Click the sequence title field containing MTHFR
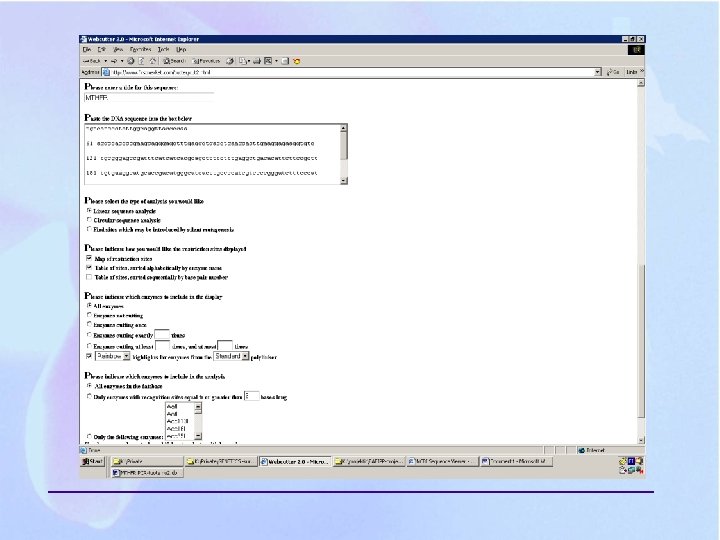The width and height of the screenshot is (720, 540). pyautogui.click(x=149, y=97)
